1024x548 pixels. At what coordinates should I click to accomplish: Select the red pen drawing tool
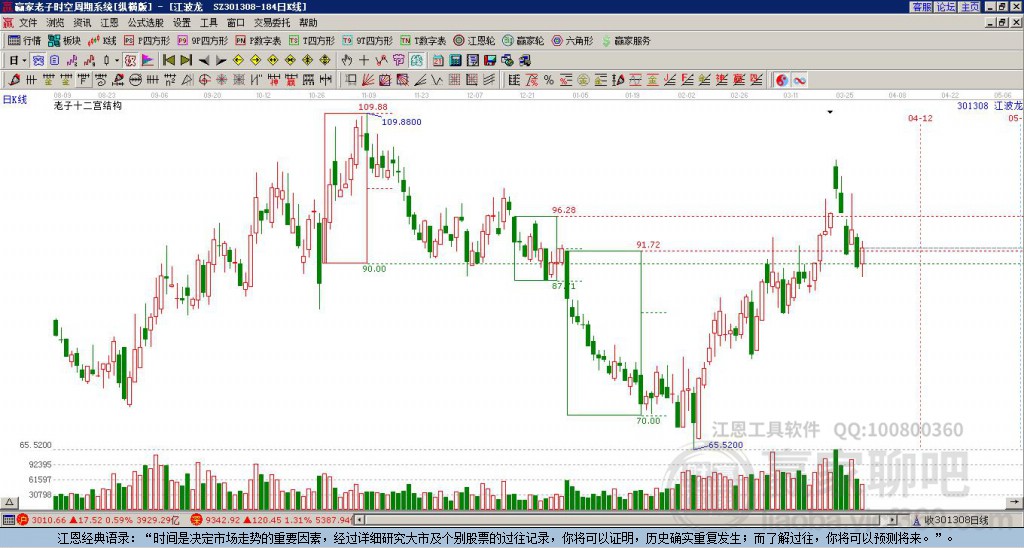[x=14, y=80]
